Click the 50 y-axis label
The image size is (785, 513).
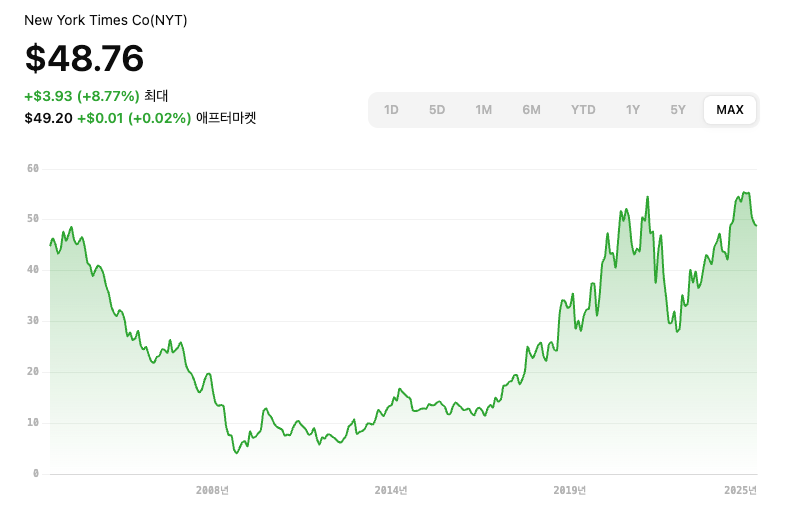click(33, 219)
